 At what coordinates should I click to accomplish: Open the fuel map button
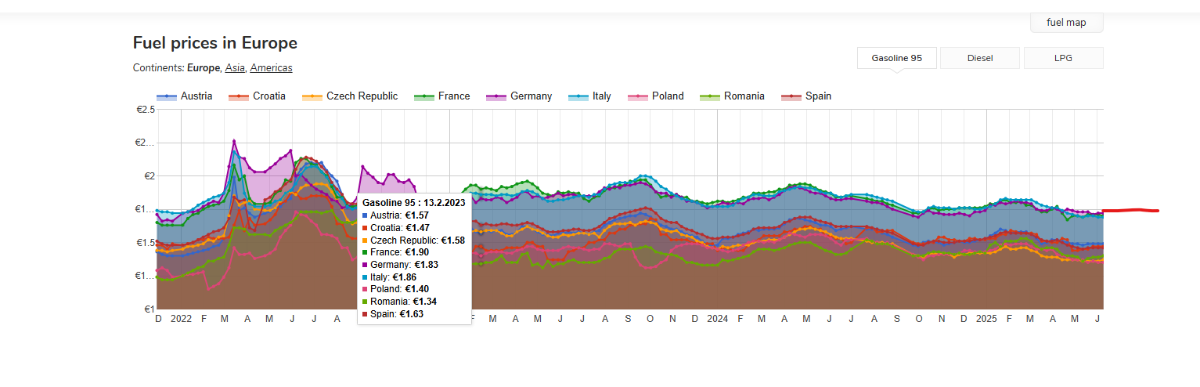coord(1066,22)
